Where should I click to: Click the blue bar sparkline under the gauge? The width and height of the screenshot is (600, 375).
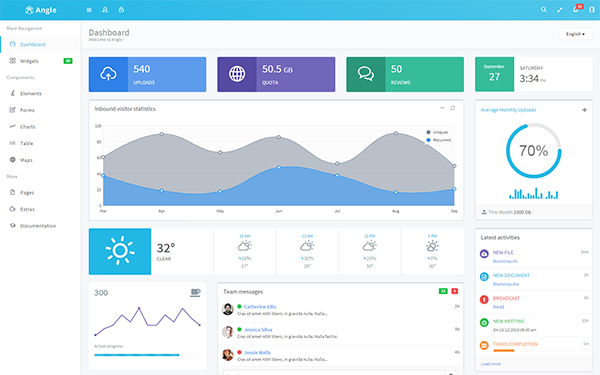tap(533, 194)
